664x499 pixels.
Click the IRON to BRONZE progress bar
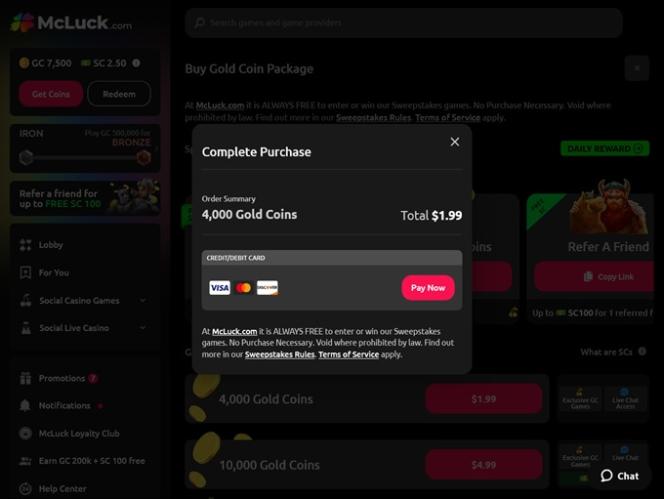(x=85, y=158)
